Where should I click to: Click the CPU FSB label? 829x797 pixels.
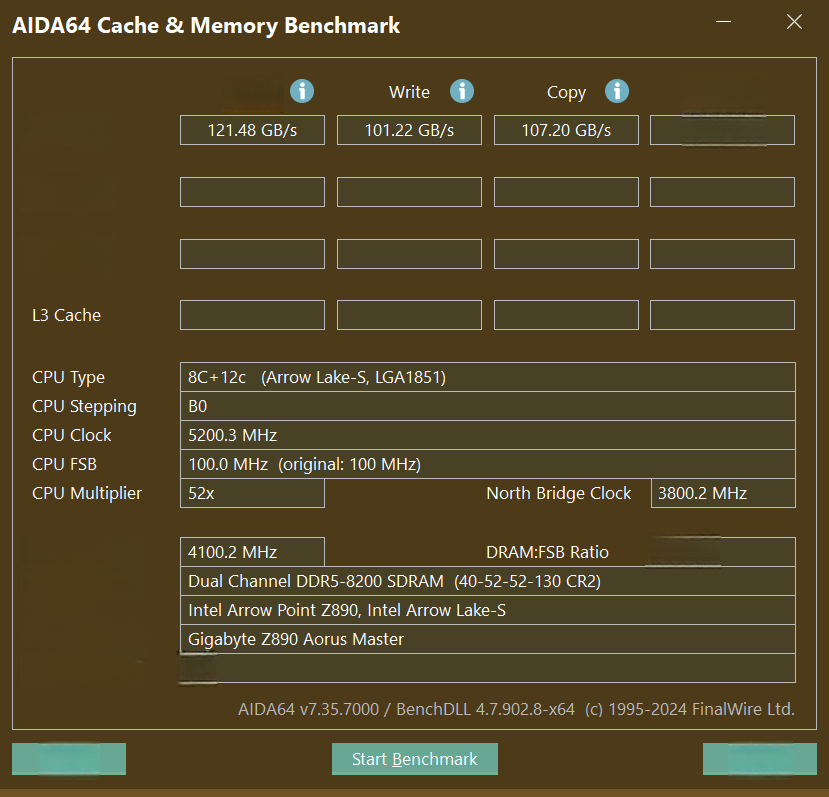(64, 464)
